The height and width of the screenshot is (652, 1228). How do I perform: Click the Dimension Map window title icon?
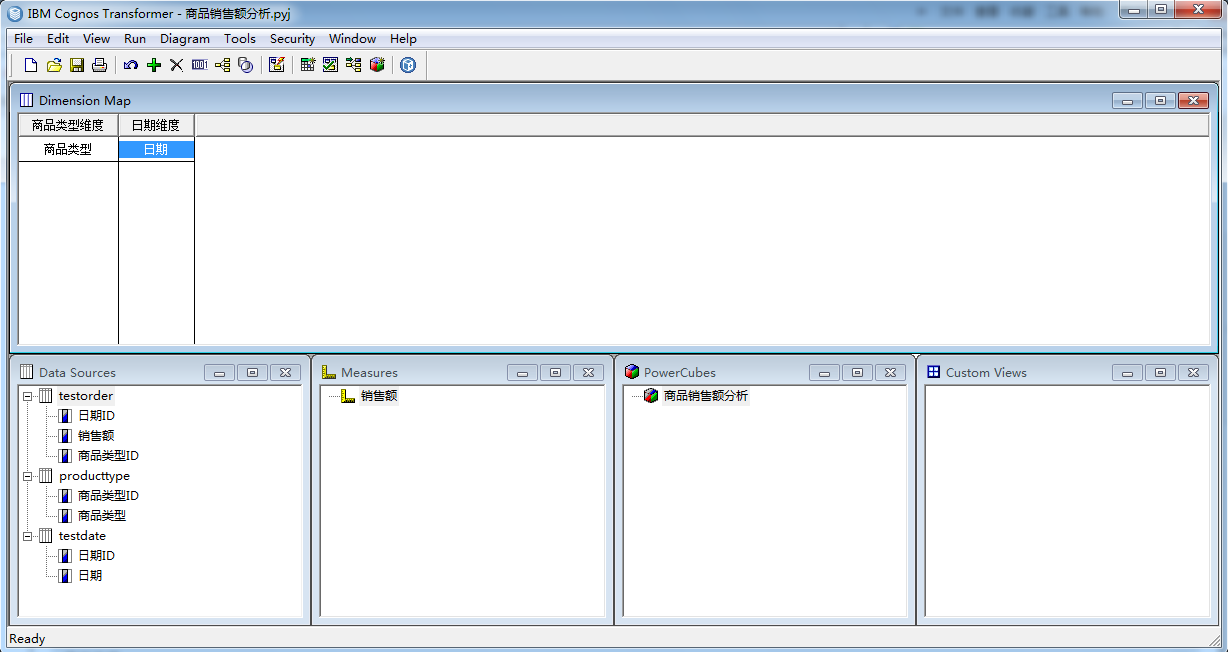click(27, 100)
